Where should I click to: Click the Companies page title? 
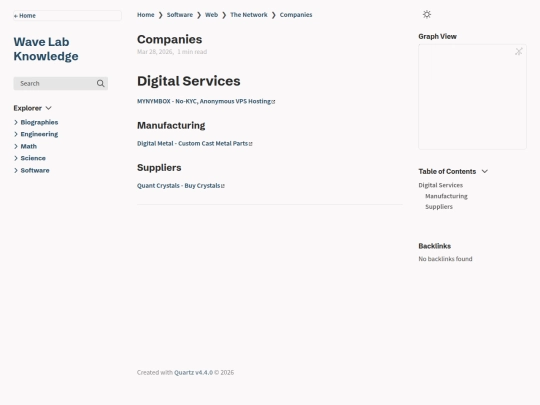[x=169, y=39]
